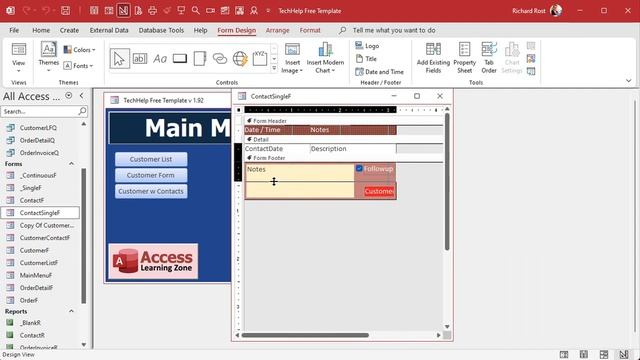The image size is (640, 360).
Task: Switch to the Home tab
Action: click(x=41, y=30)
